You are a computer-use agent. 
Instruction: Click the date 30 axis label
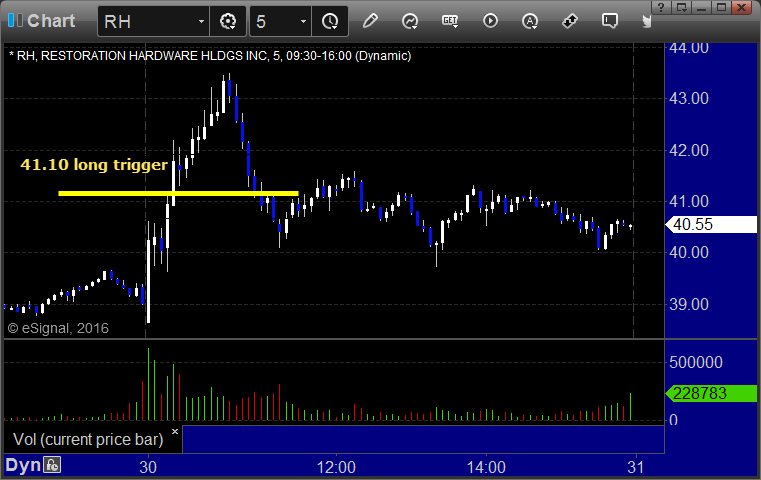coord(148,467)
